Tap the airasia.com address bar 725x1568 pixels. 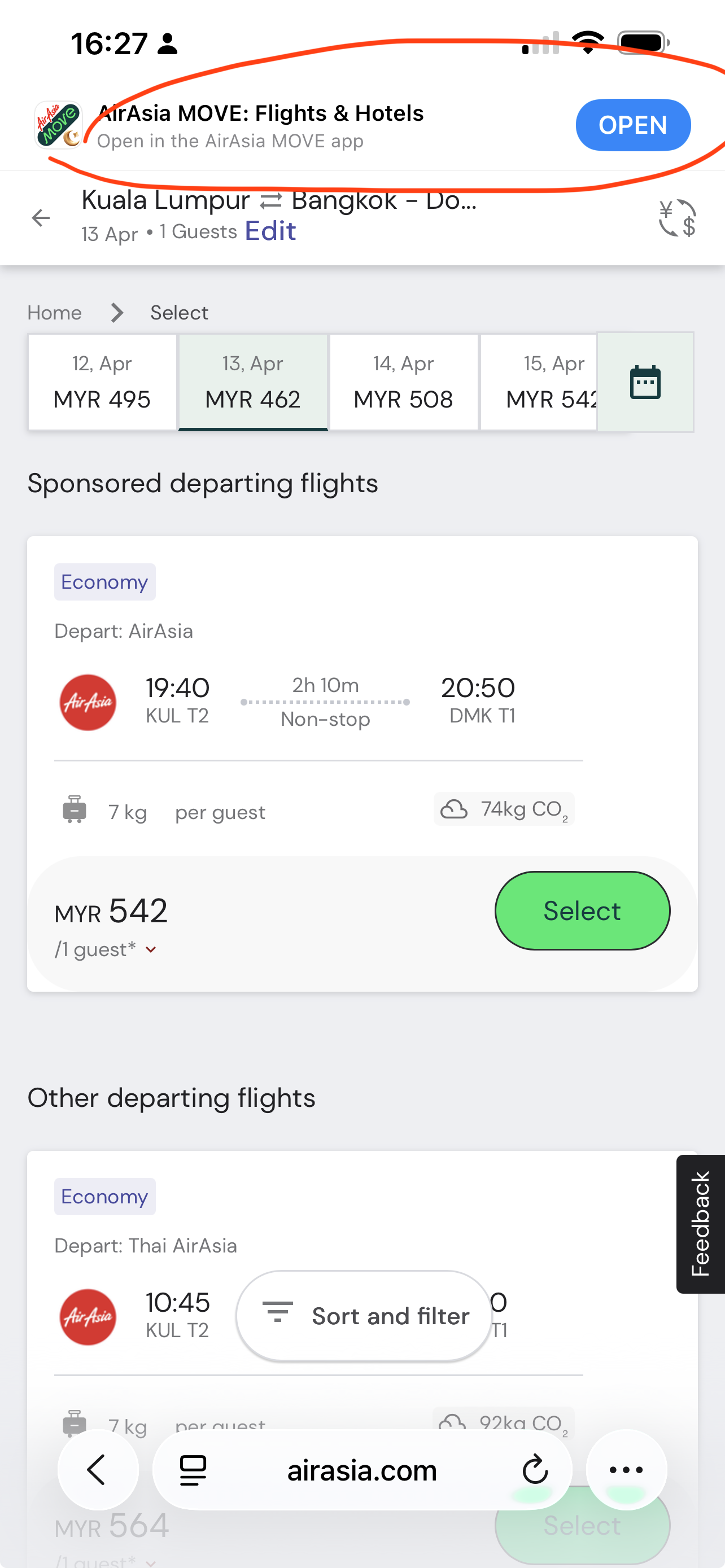pos(362,1470)
